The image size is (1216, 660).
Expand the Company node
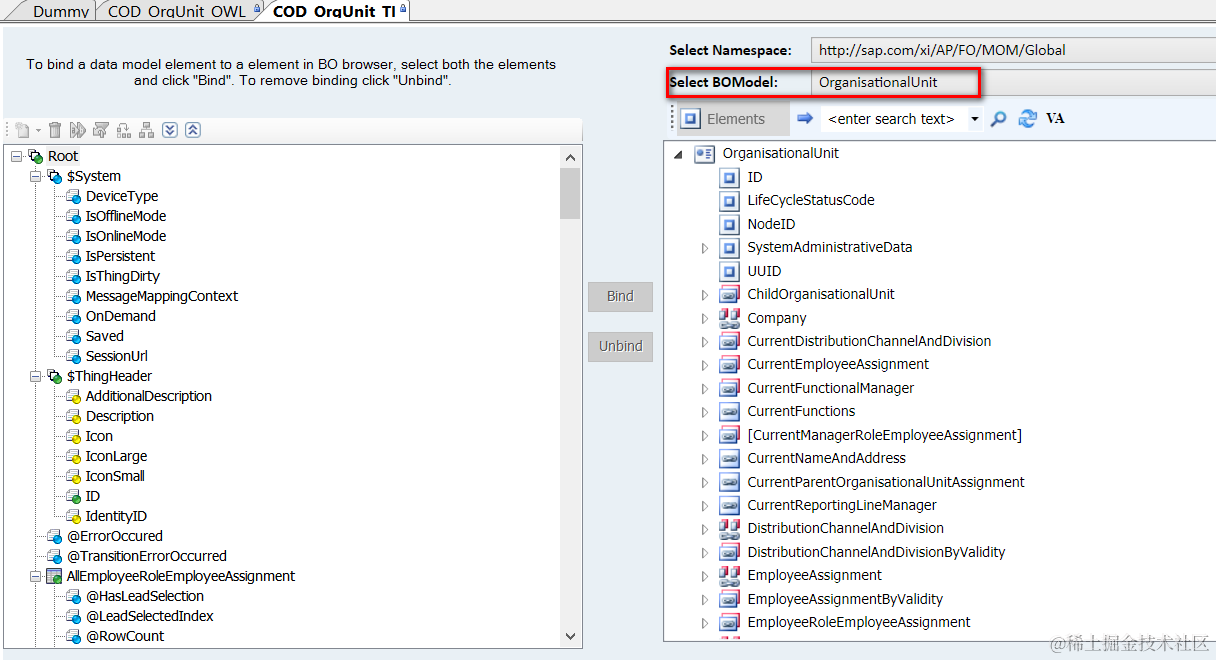tap(704, 318)
